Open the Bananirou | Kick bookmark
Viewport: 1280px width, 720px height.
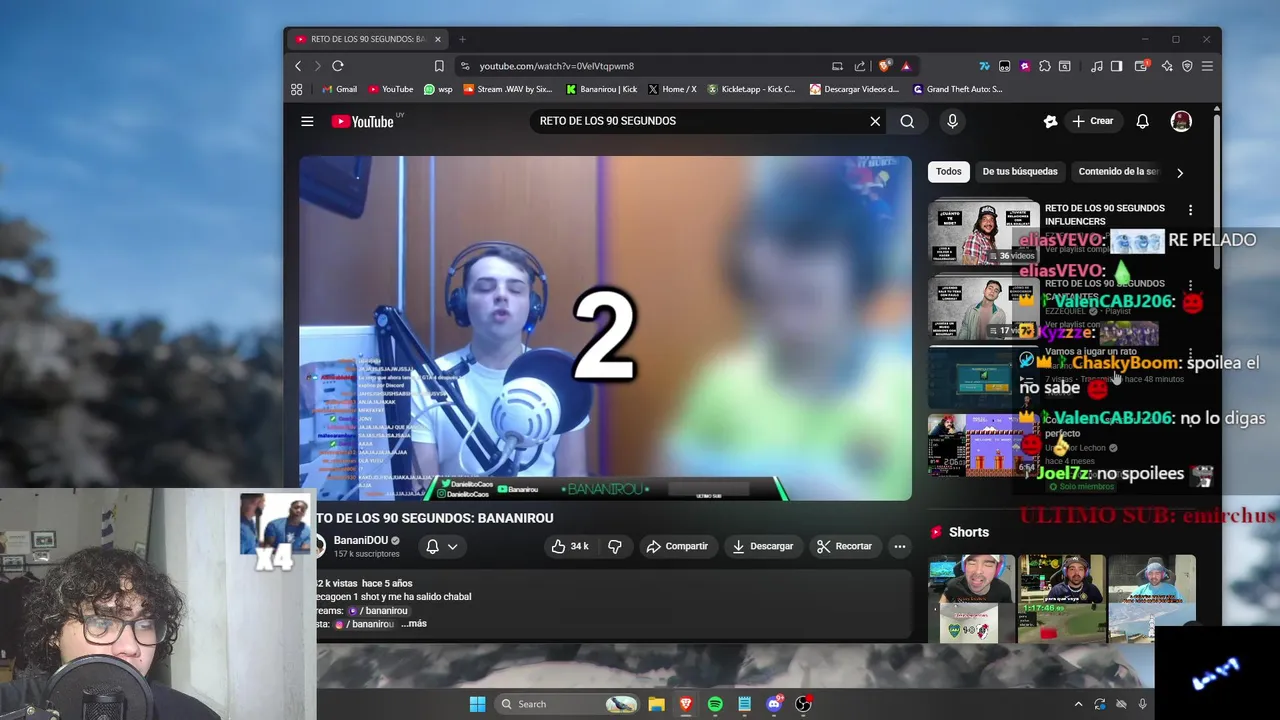point(601,89)
